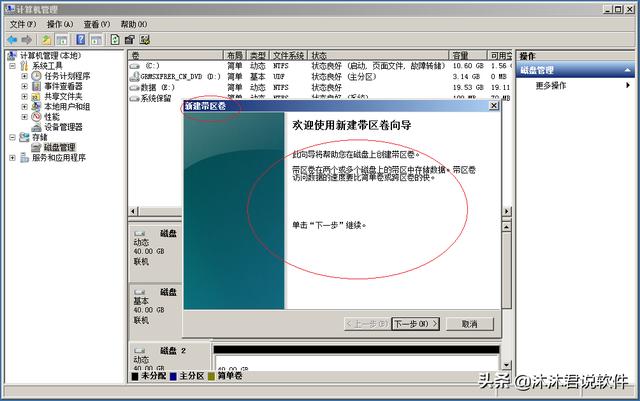Click the 磁盘 2 disk label
640x401 pixels.
[x=173, y=351]
